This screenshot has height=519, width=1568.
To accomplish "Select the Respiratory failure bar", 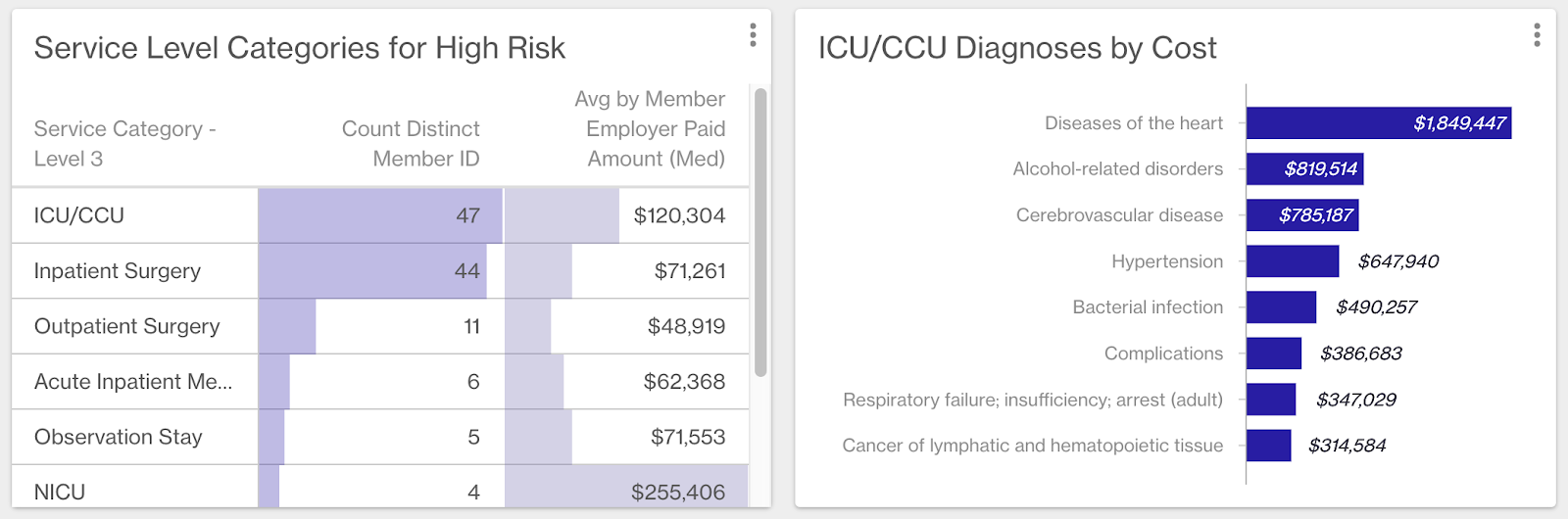I will pos(1270,400).
